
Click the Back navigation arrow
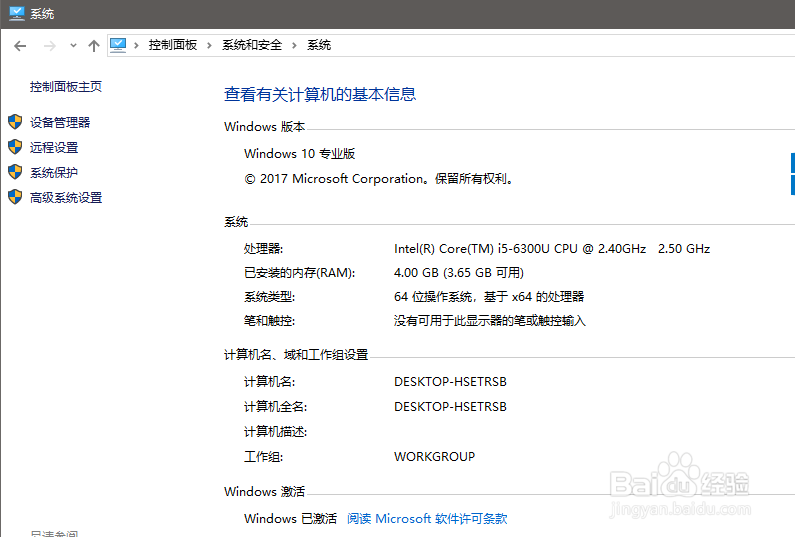click(20, 46)
